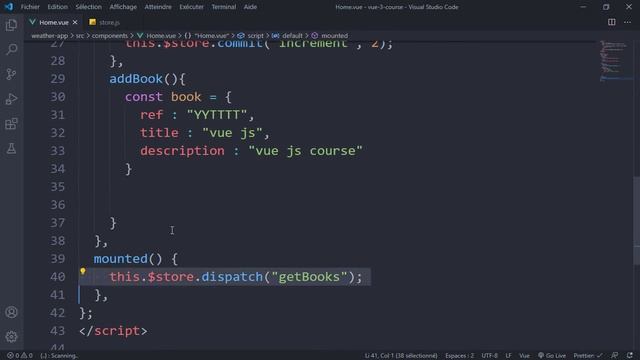Place cursor on addBook method name

(x=136, y=79)
